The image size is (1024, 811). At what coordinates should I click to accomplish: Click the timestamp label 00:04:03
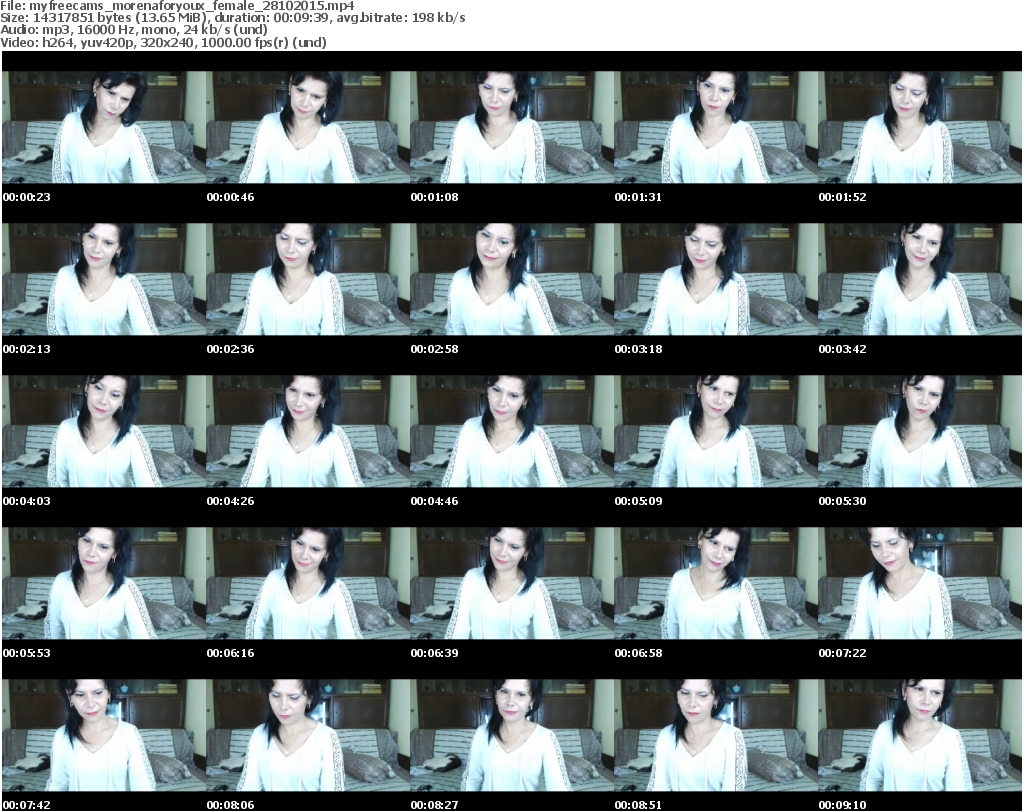pyautogui.click(x=26, y=501)
